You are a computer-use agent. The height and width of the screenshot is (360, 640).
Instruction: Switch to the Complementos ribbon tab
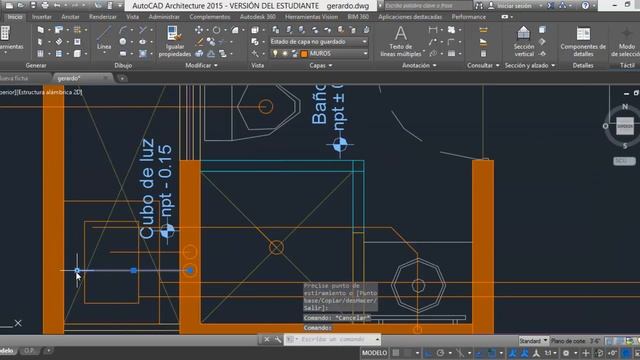pyautogui.click(x=210, y=17)
